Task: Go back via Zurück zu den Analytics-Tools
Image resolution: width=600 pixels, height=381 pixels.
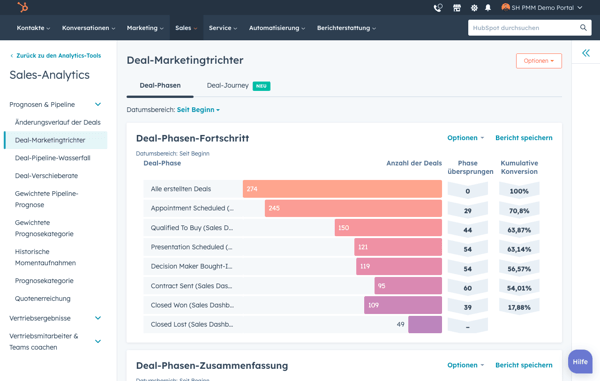Action: point(55,55)
